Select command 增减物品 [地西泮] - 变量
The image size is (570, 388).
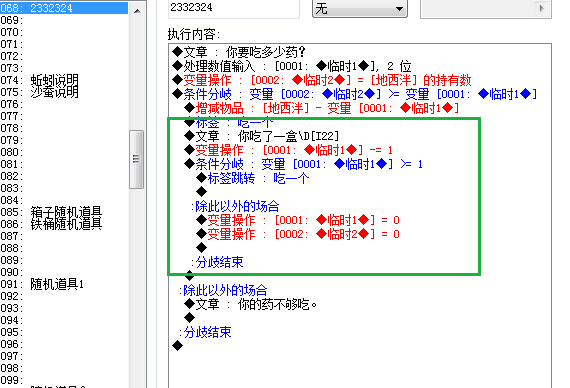(x=321, y=108)
